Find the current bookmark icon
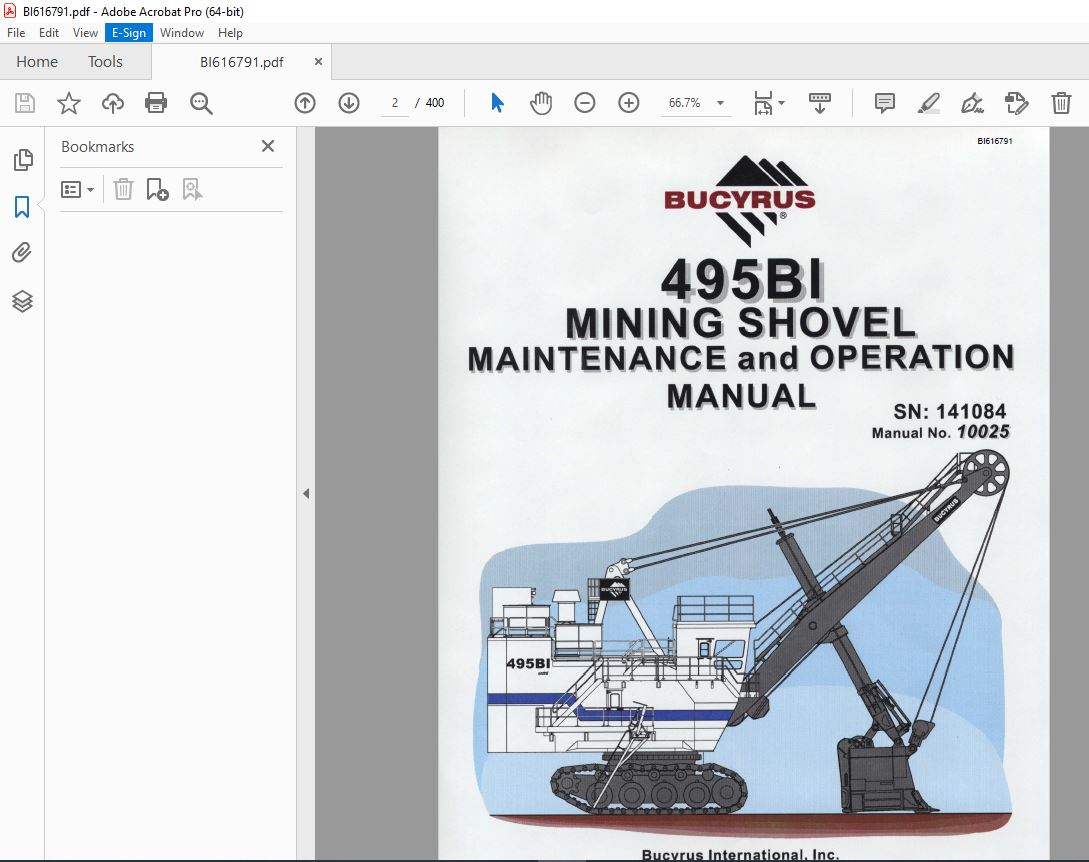 pos(192,189)
